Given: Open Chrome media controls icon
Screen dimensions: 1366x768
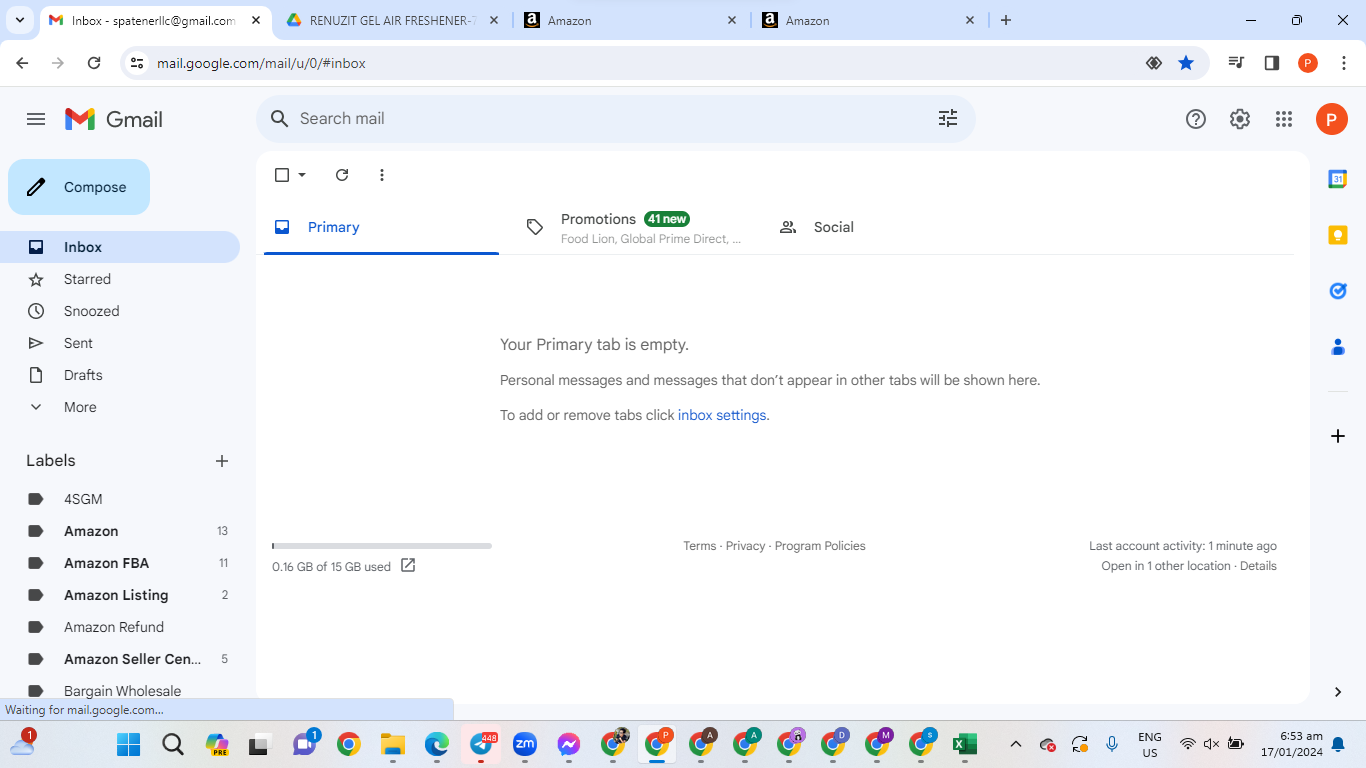Looking at the screenshot, I should [1236, 63].
